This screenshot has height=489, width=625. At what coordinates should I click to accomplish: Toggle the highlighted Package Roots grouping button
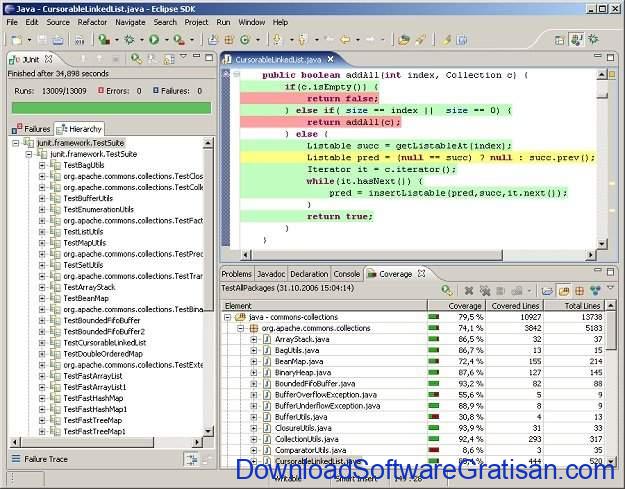(564, 291)
